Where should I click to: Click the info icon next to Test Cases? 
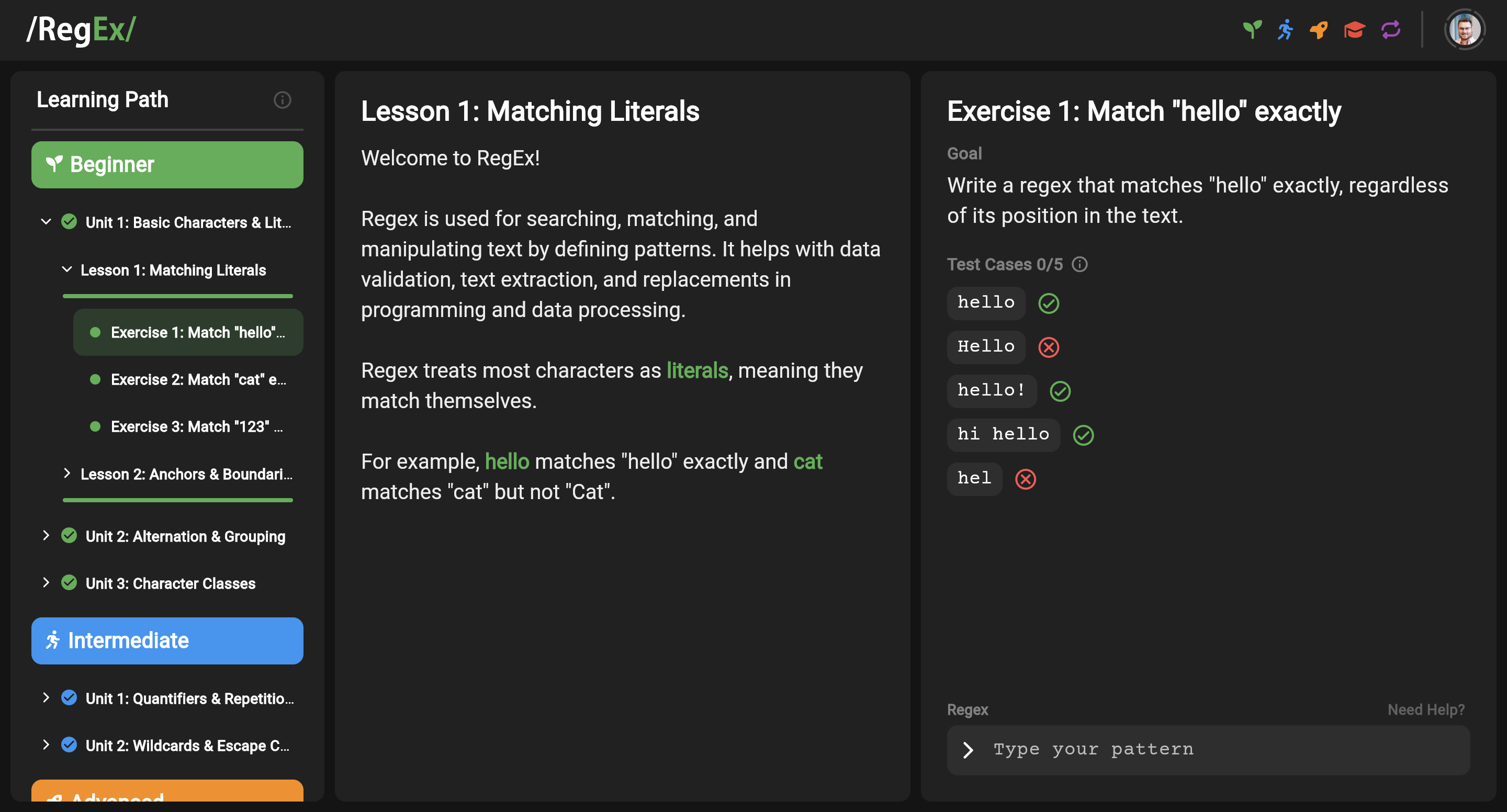point(1079,264)
